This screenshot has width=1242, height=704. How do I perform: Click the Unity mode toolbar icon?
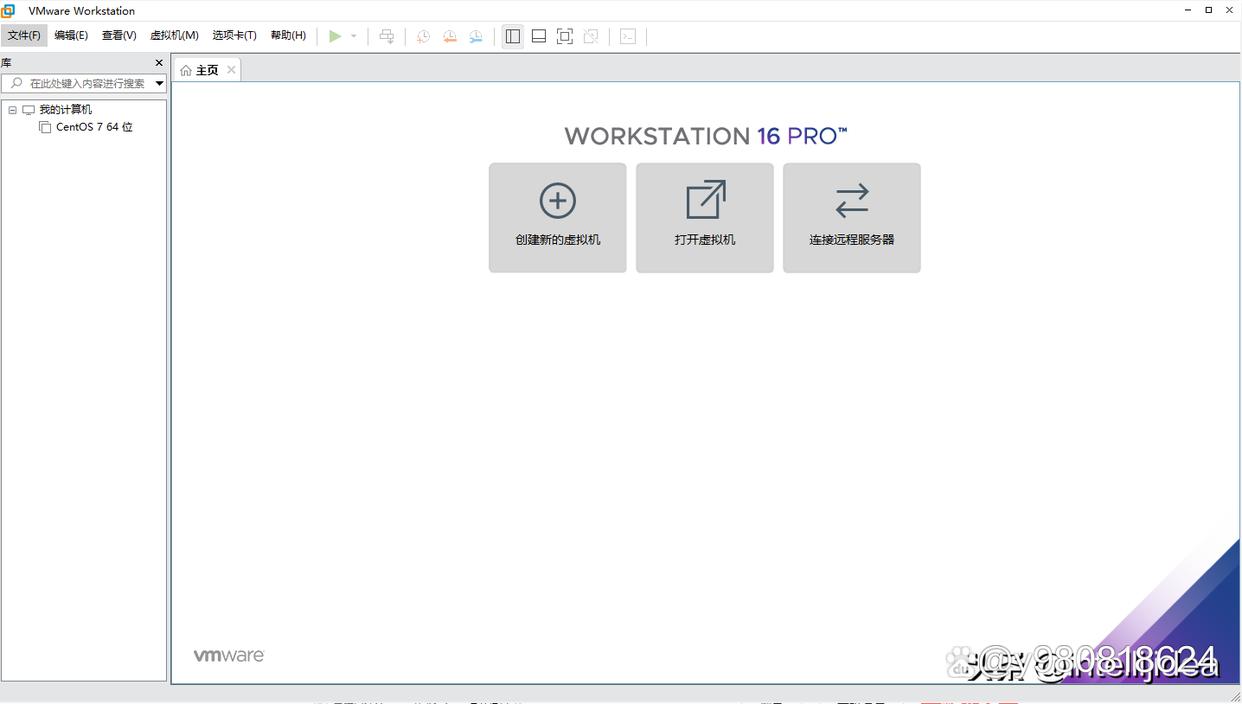pos(591,36)
